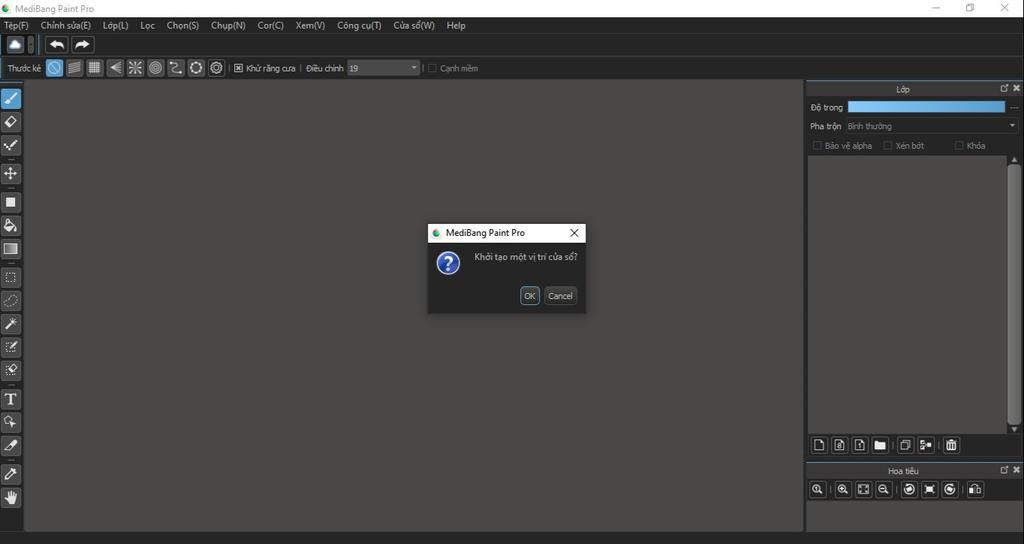Open the Tệp(F) menu
Image resolution: width=1024 pixels, height=544 pixels.
pyautogui.click(x=16, y=25)
